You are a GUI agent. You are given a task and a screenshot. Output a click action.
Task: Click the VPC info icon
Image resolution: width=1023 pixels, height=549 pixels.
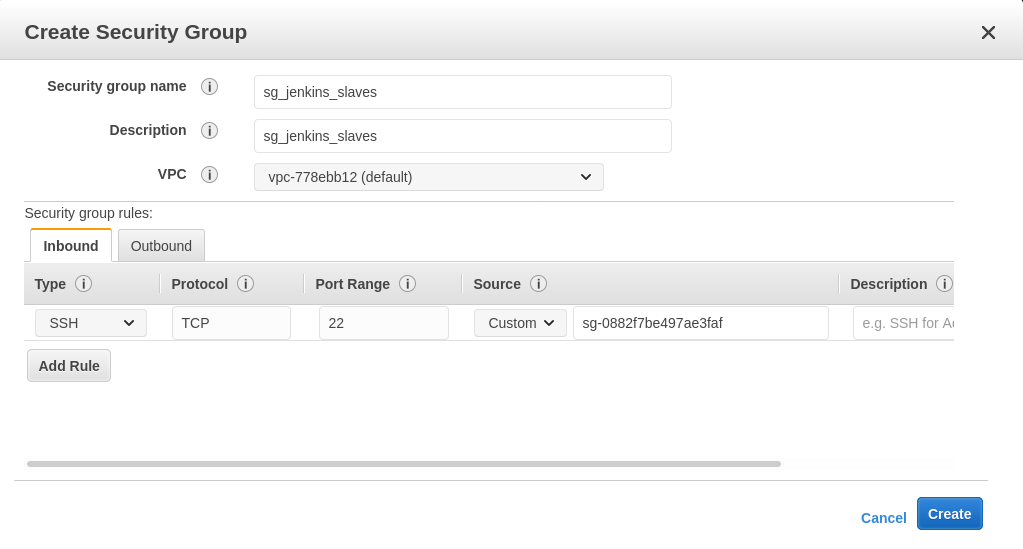point(209,174)
